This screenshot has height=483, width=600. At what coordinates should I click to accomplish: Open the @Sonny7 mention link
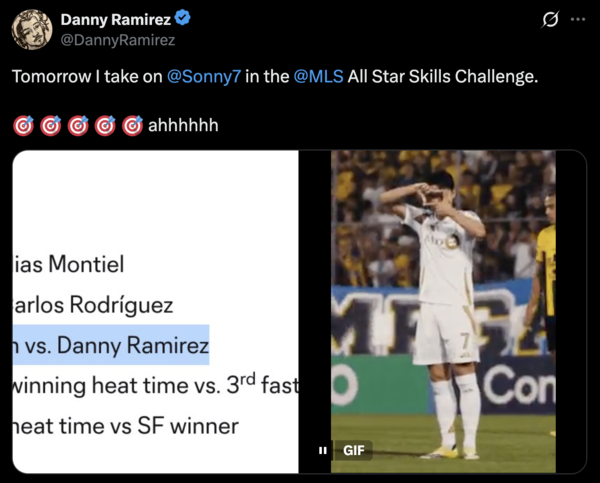click(204, 77)
